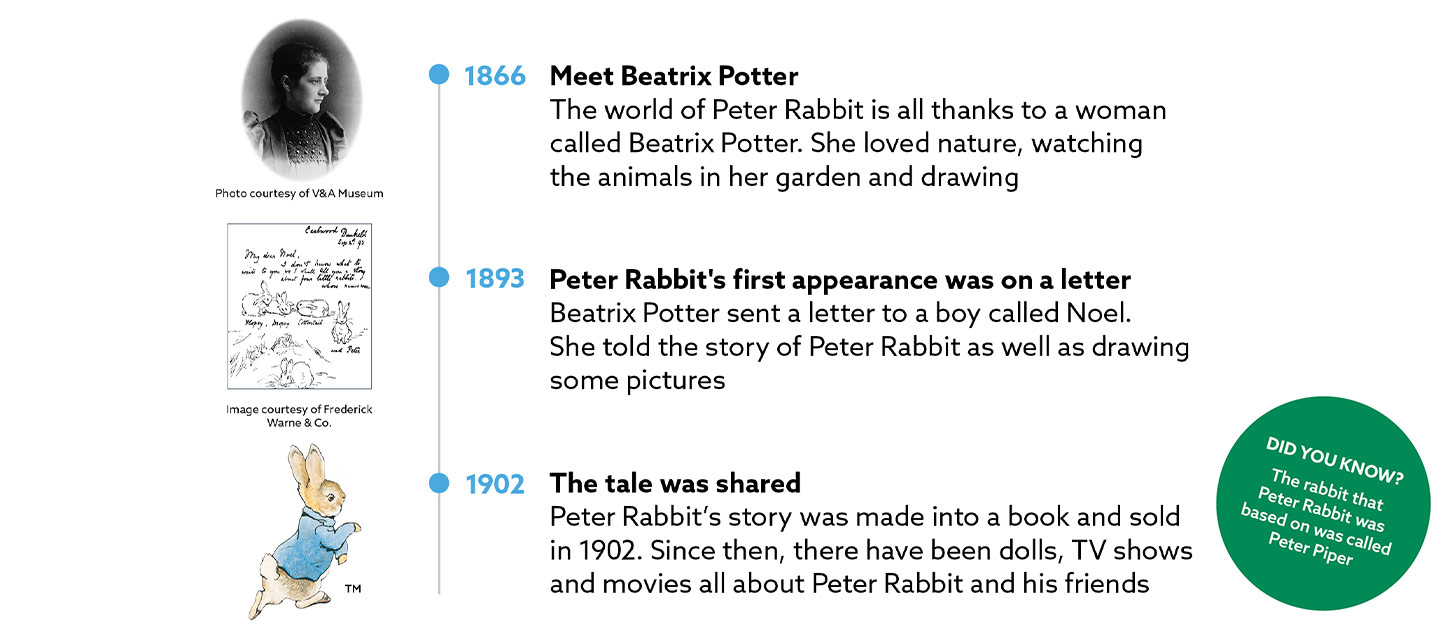Select the Peter Rabbit blue jacket illustration
This screenshot has height=628, width=1436.
(x=310, y=532)
